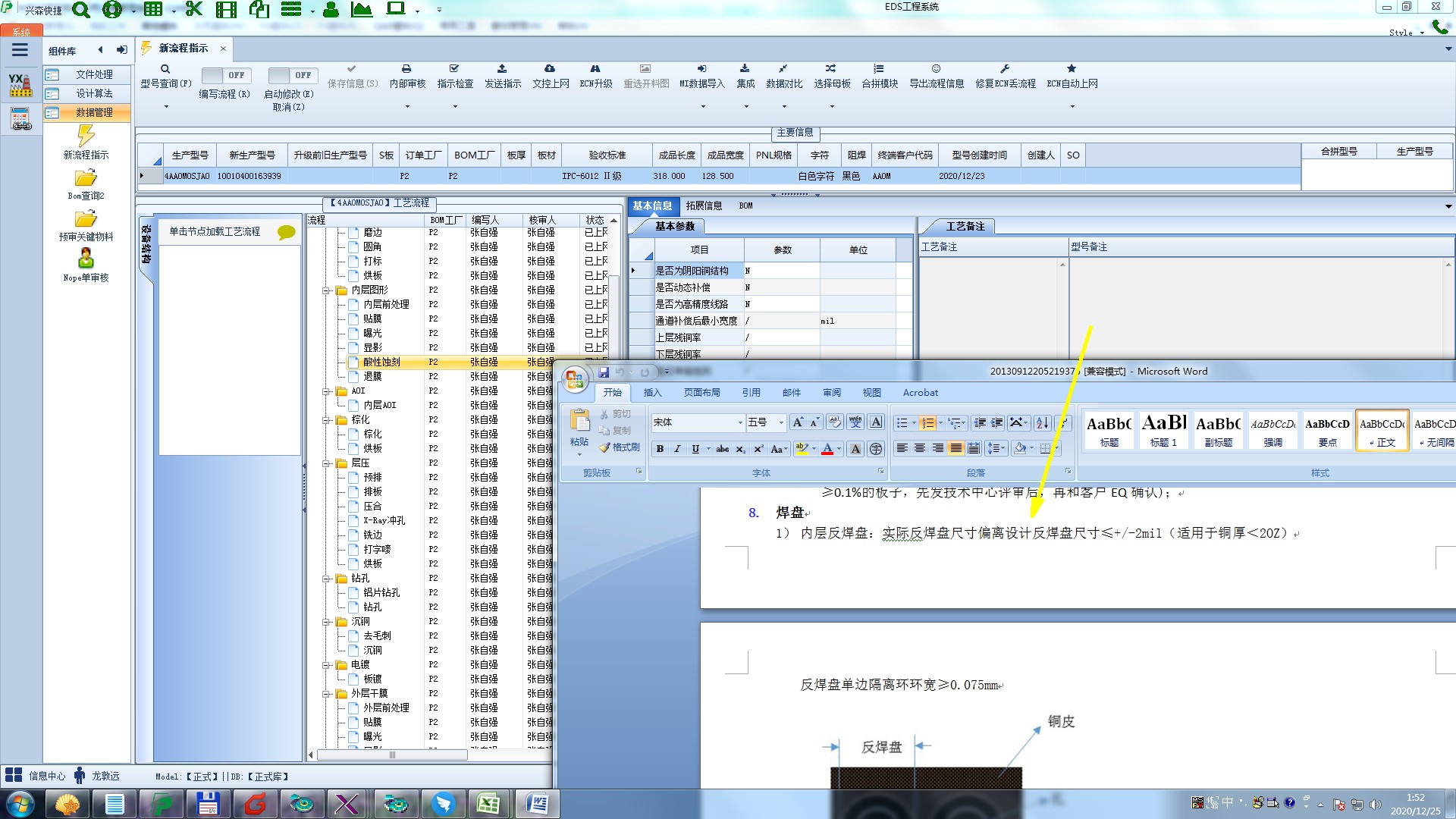Viewport: 1456px width, 819px height.
Task: Click the 选择母板 shuffle icon
Action: (831, 69)
